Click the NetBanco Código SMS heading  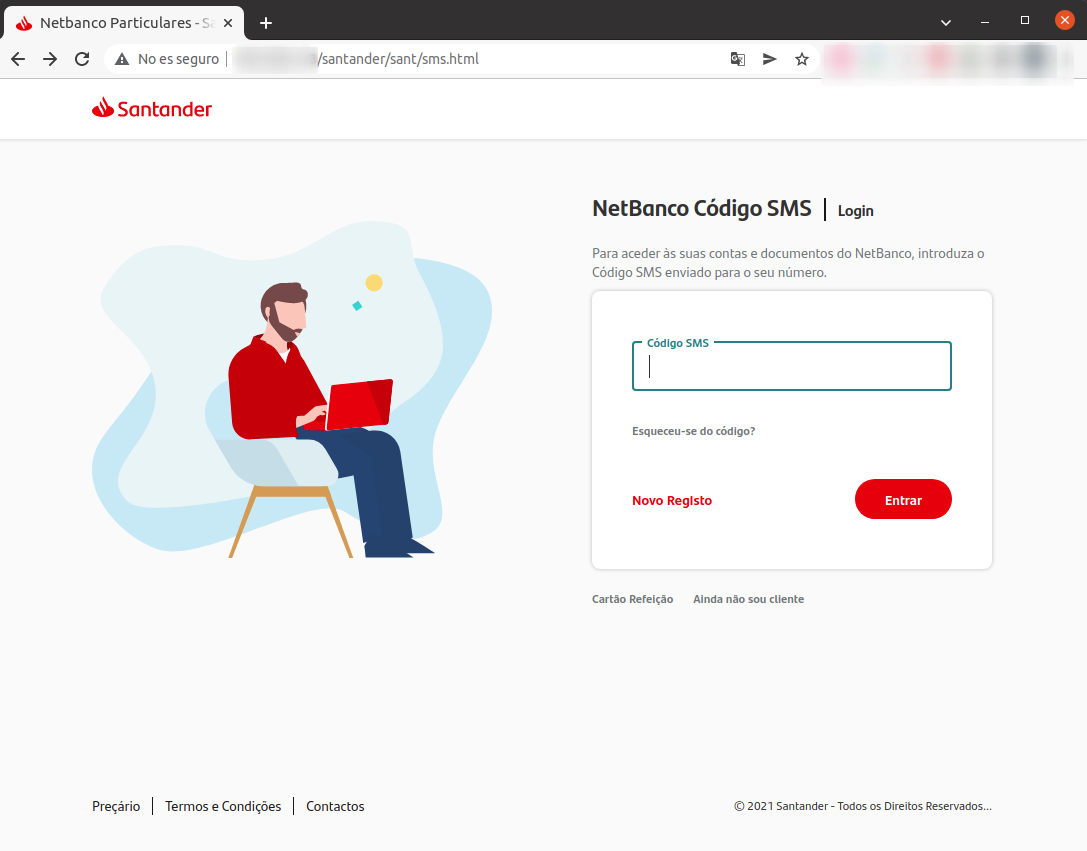pyautogui.click(x=702, y=209)
